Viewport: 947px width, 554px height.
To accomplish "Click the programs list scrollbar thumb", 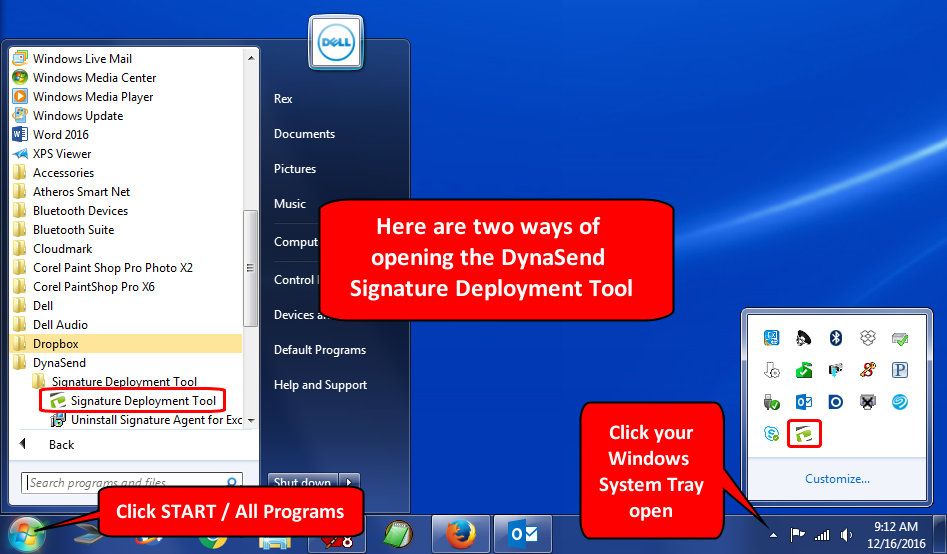I will (251, 268).
